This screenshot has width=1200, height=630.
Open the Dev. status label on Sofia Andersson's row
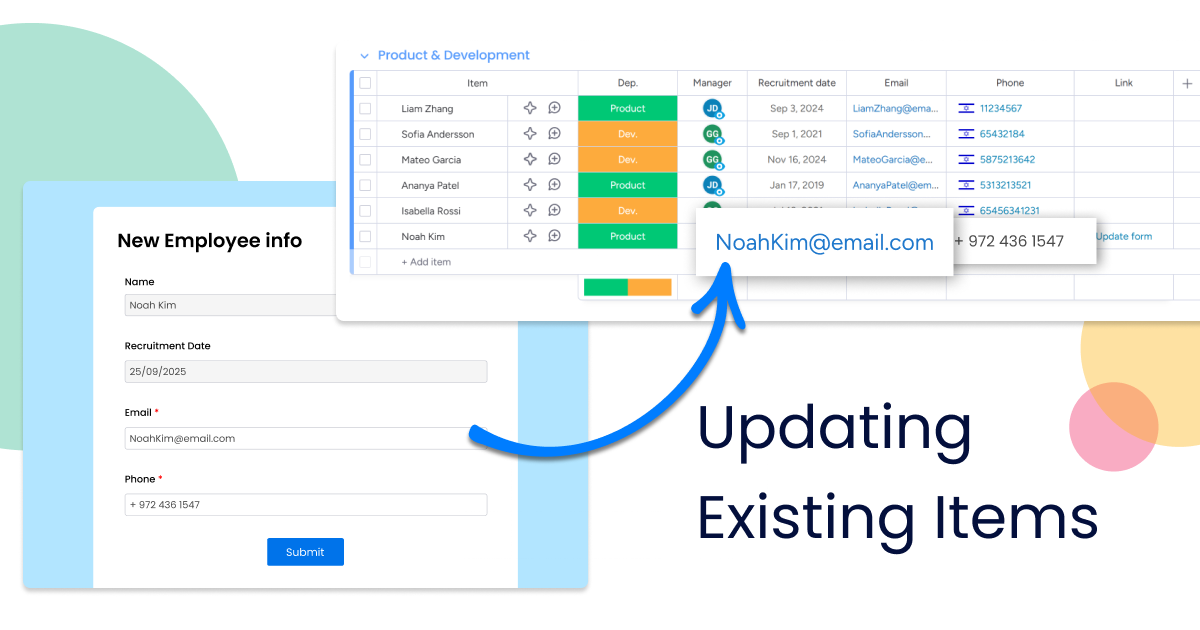627,133
